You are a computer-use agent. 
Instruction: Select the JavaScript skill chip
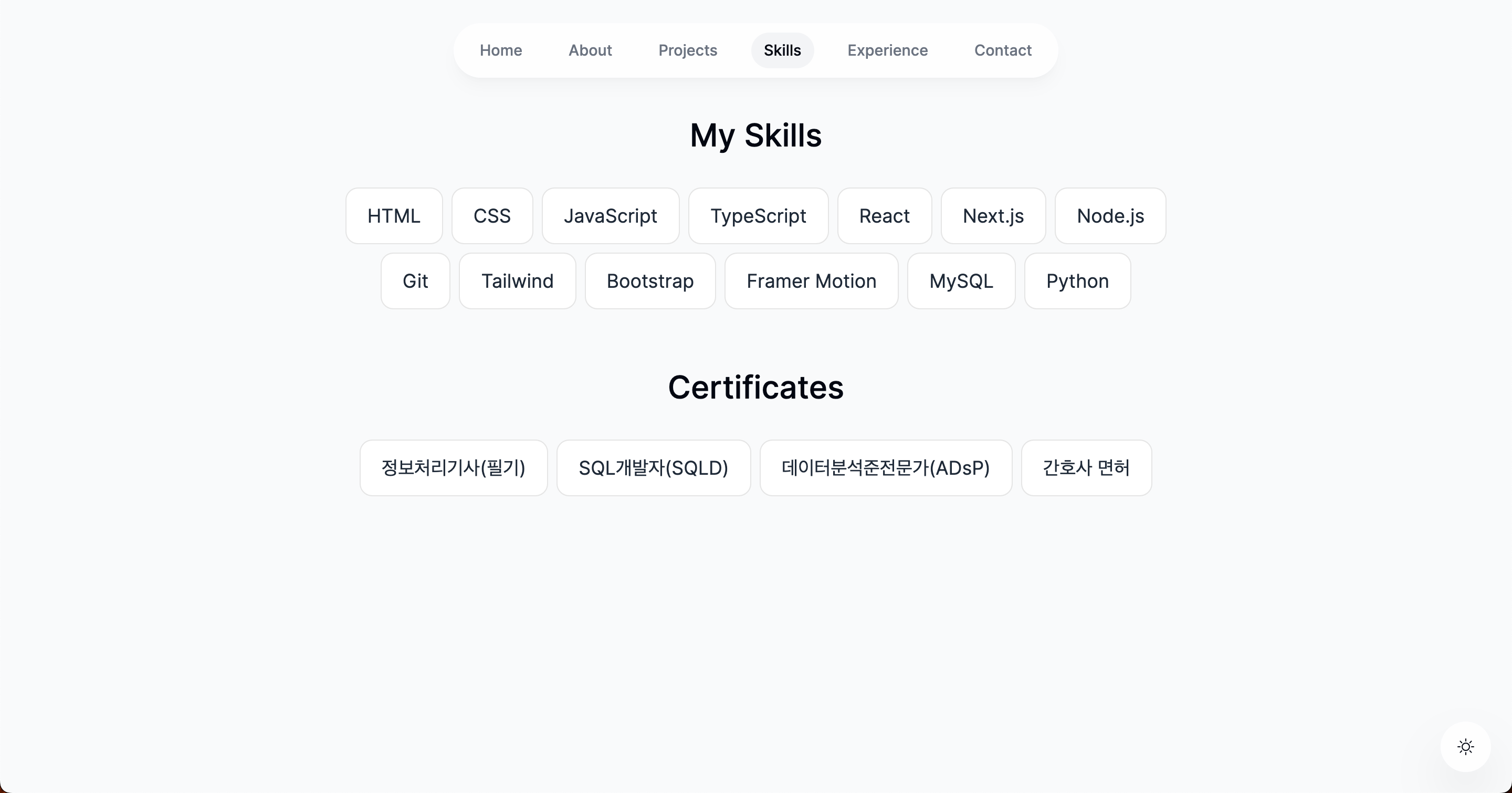[x=610, y=216]
